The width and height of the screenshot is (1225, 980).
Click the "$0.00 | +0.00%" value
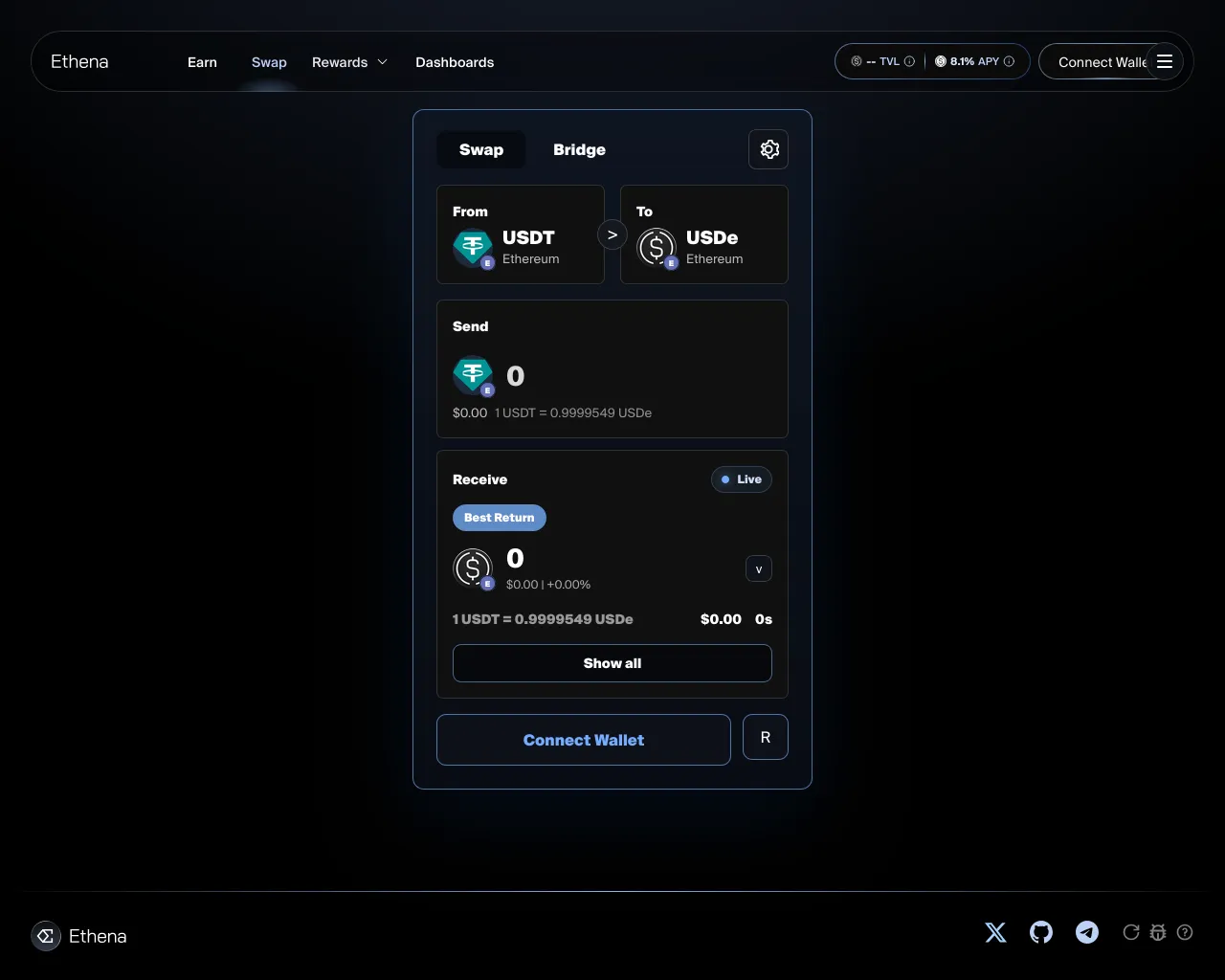tap(548, 584)
